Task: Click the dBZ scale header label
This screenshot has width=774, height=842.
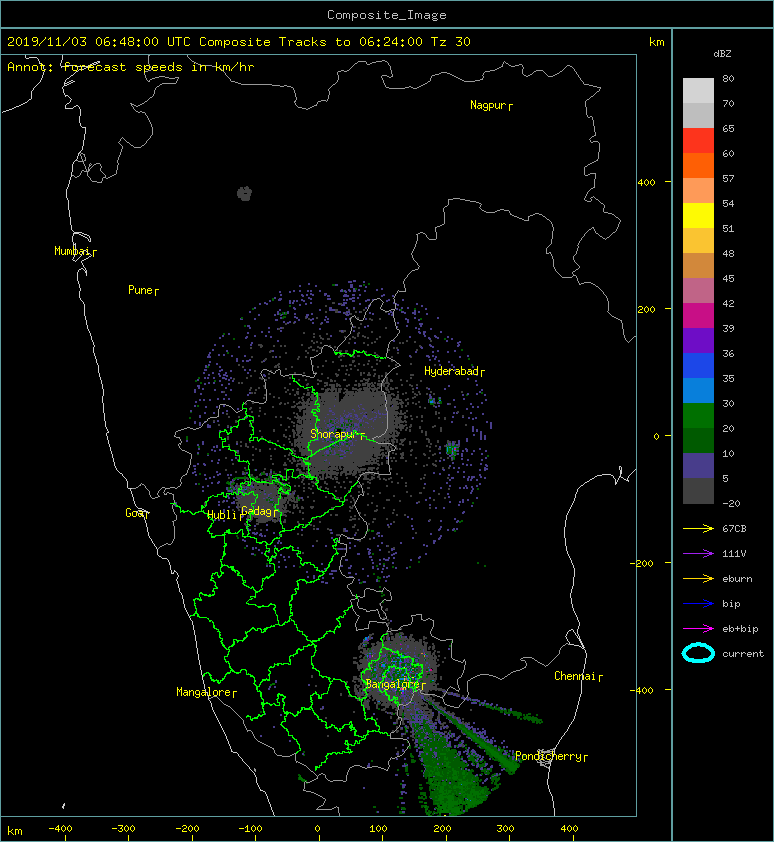Action: click(x=722, y=54)
